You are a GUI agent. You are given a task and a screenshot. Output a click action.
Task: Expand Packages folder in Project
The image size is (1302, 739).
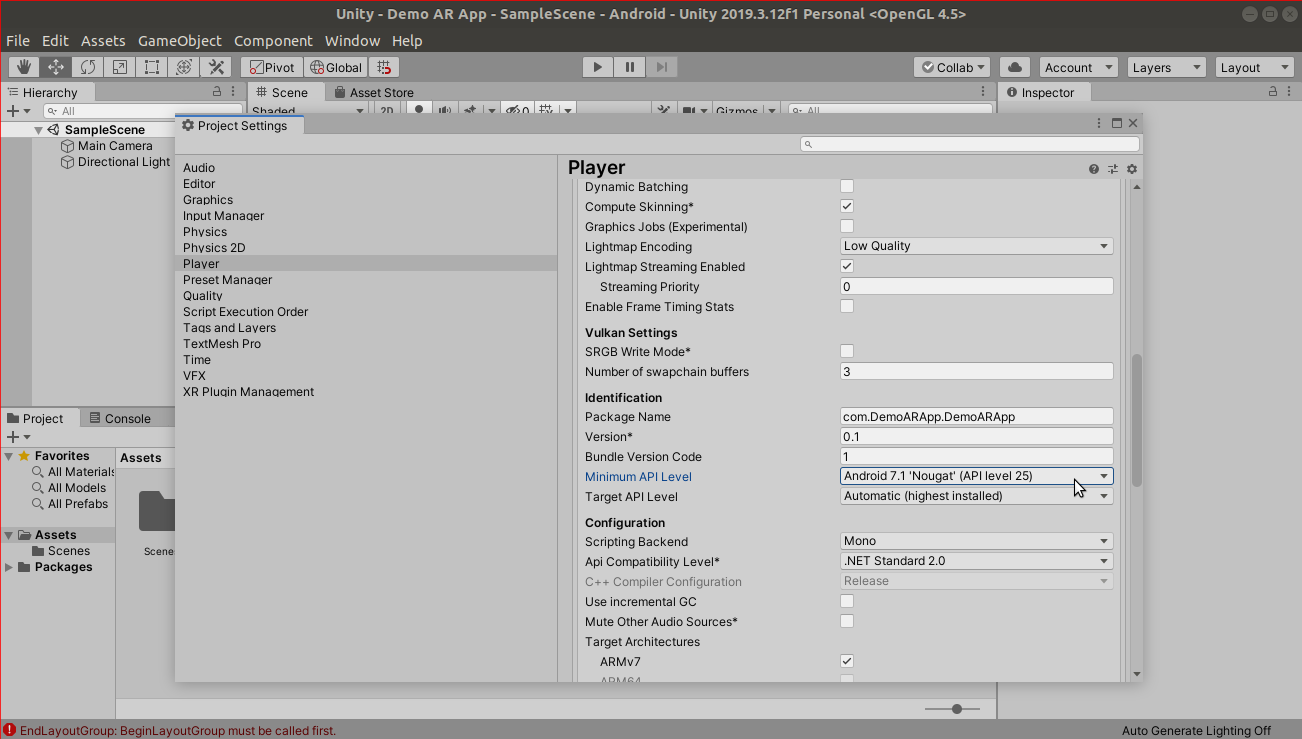[x=9, y=567]
